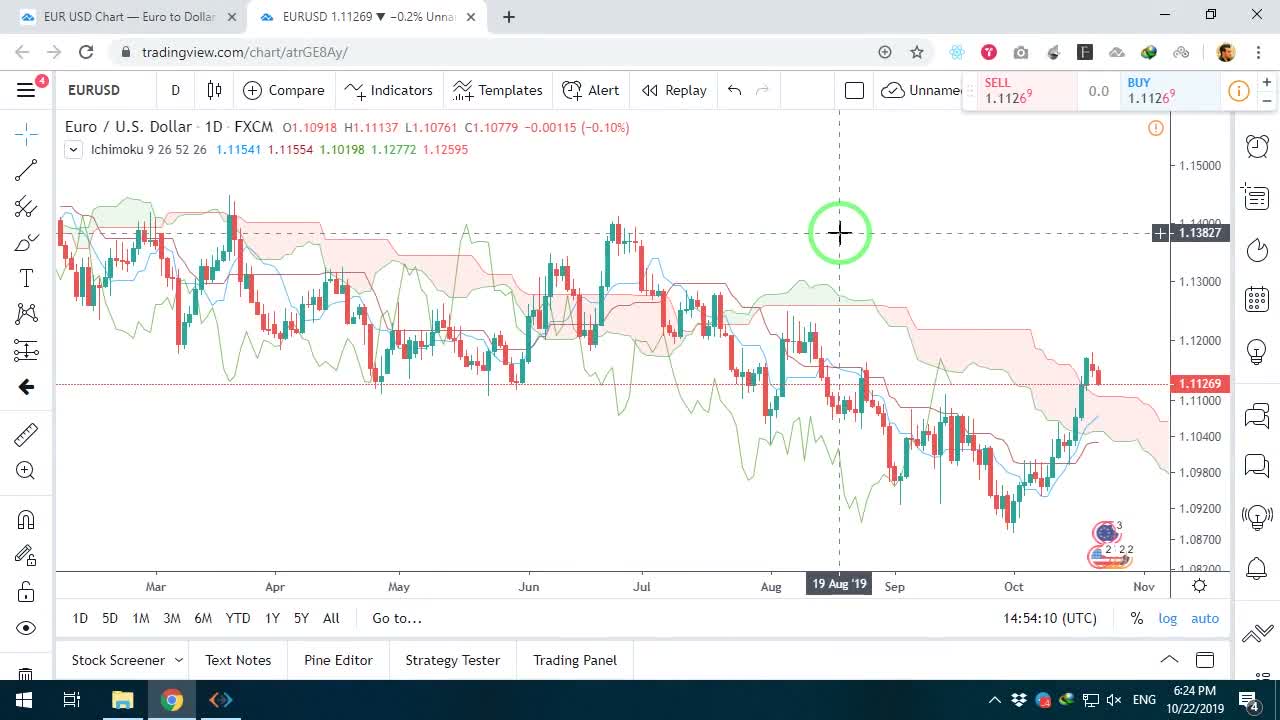Screen dimensions: 1280x720
Task: Lock all drawing tools
Action: pos(26,592)
